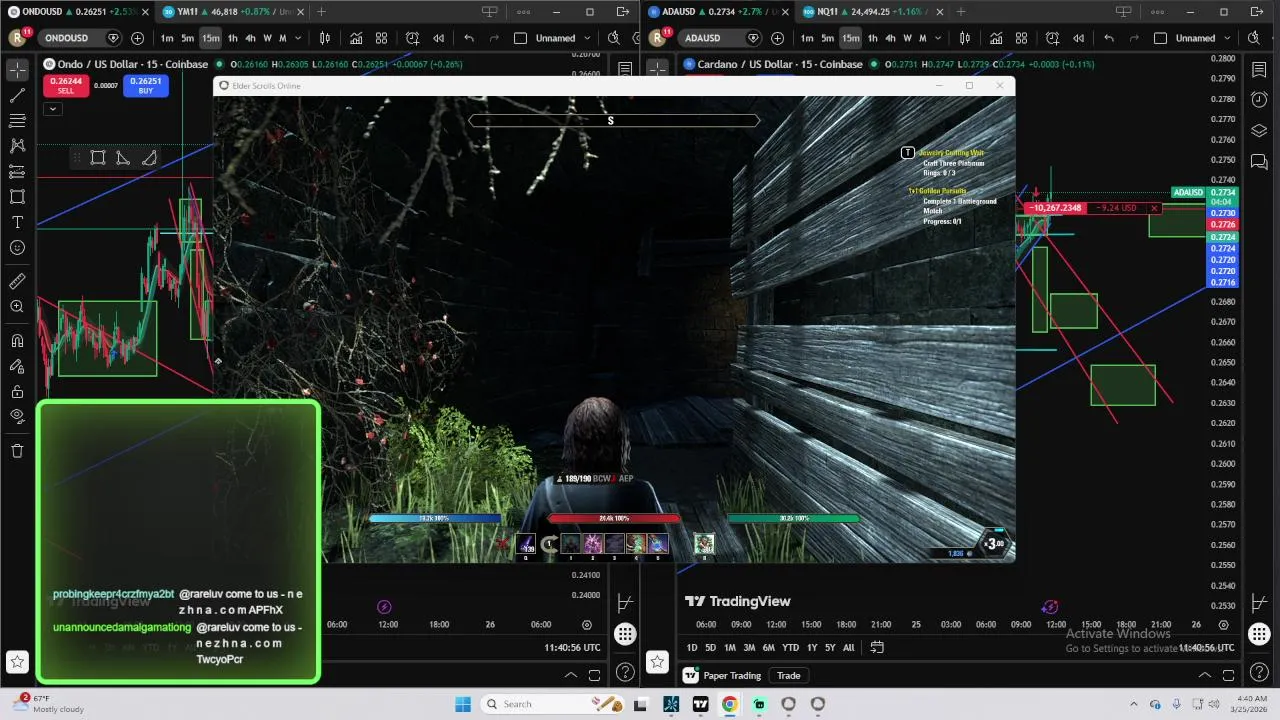Select the ADAUSD tab
Viewport: 1280px width, 720px height.
point(716,12)
